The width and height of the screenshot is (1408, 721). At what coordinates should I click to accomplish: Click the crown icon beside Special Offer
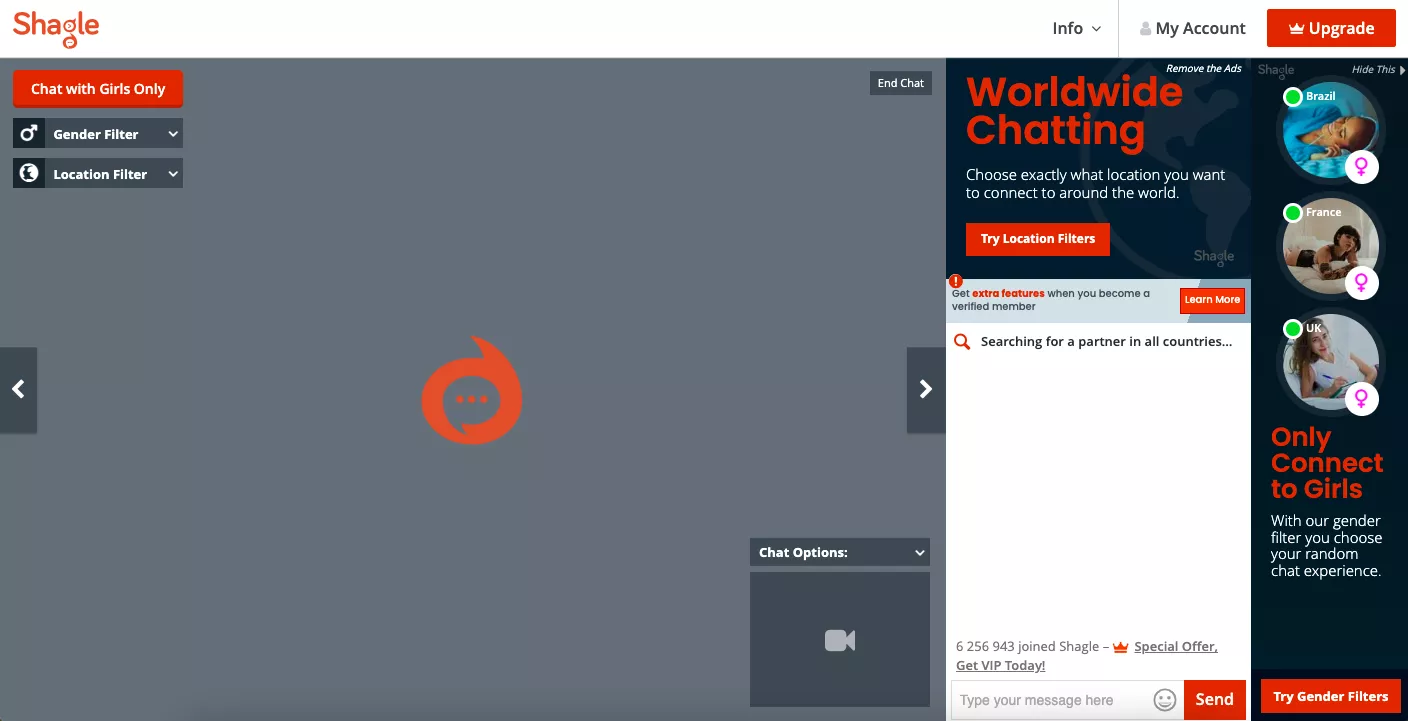pyautogui.click(x=1120, y=647)
